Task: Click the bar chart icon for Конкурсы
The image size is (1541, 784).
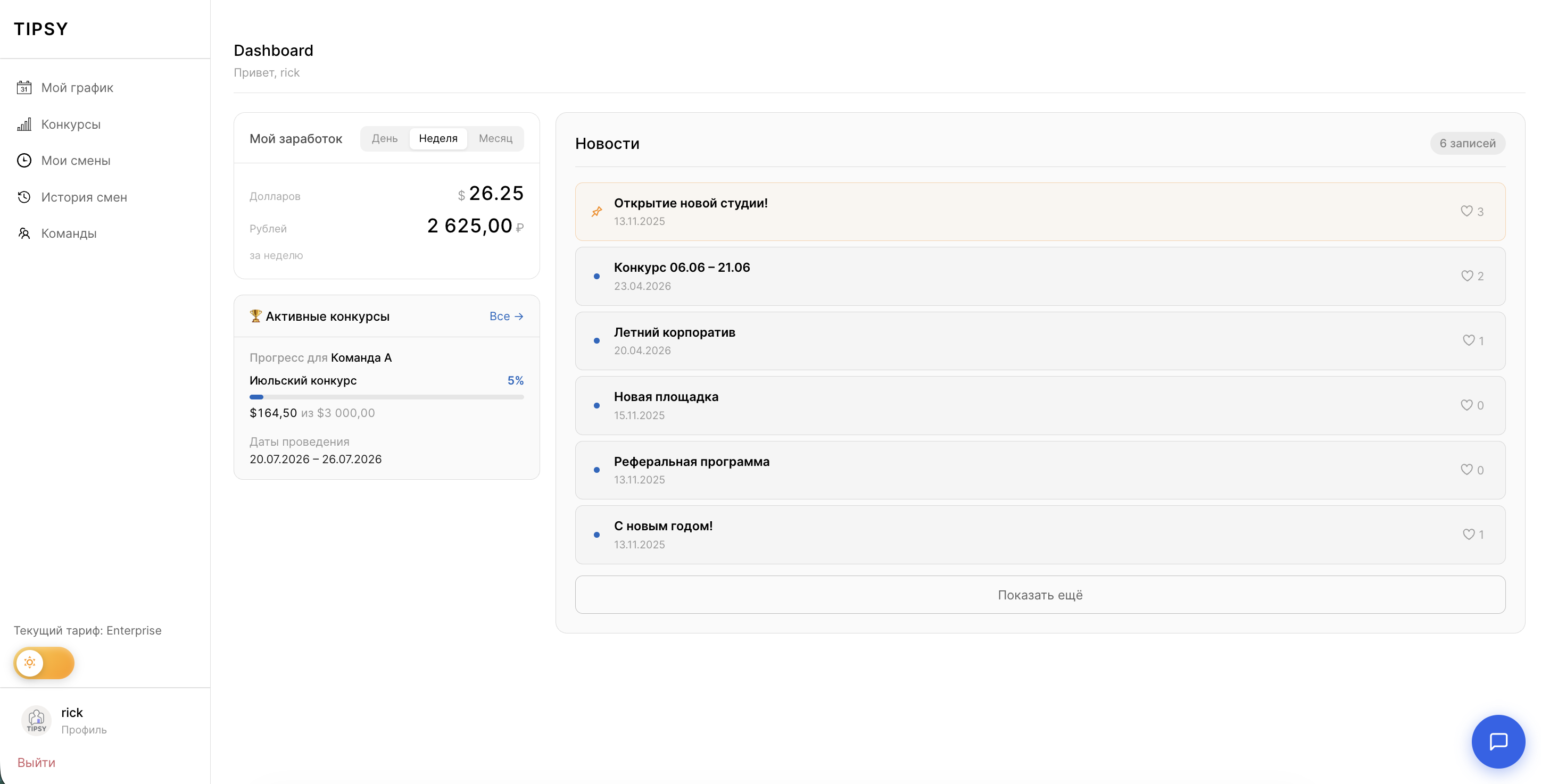Action: click(24, 124)
